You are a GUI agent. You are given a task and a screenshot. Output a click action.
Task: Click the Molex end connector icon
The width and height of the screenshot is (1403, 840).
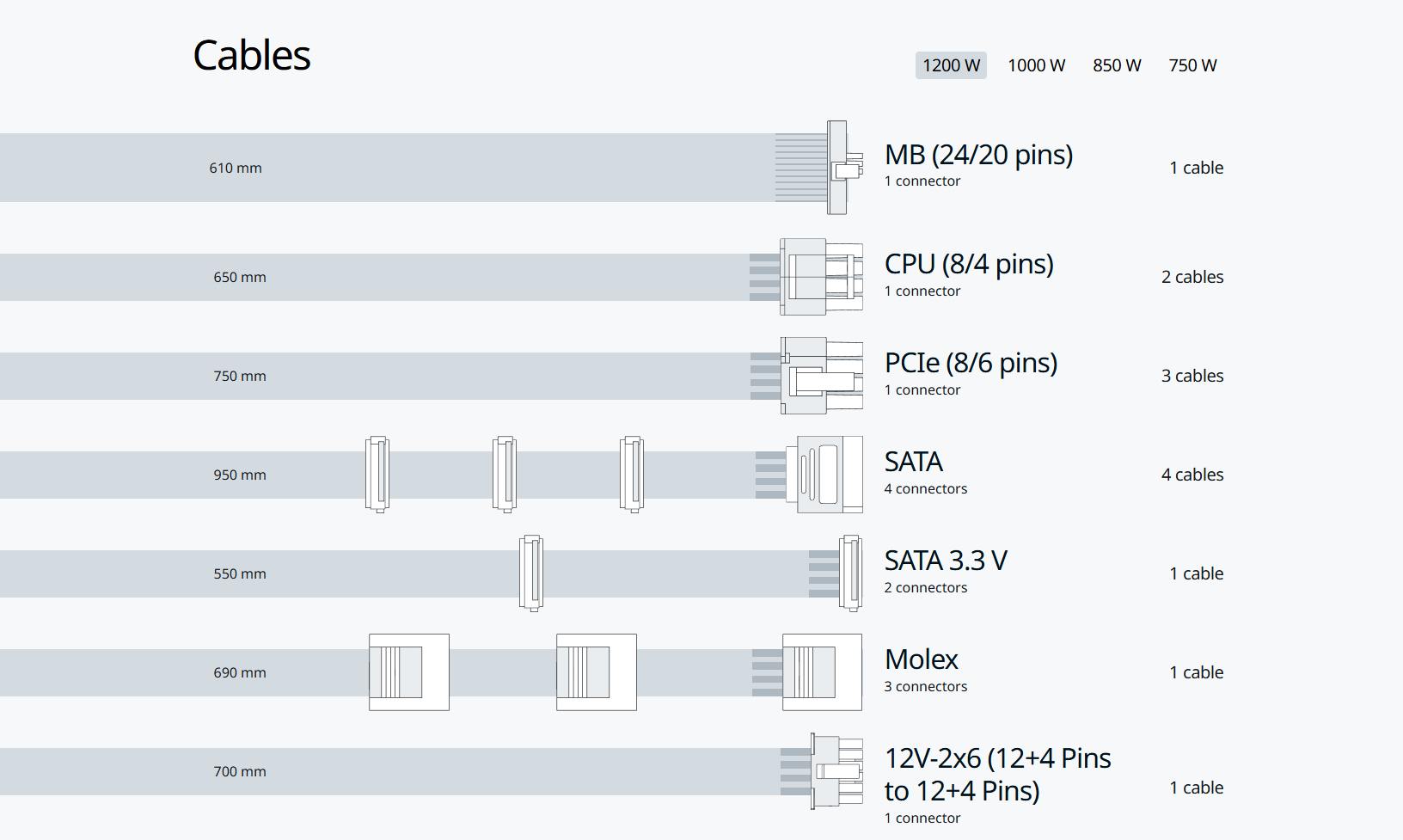pos(822,672)
